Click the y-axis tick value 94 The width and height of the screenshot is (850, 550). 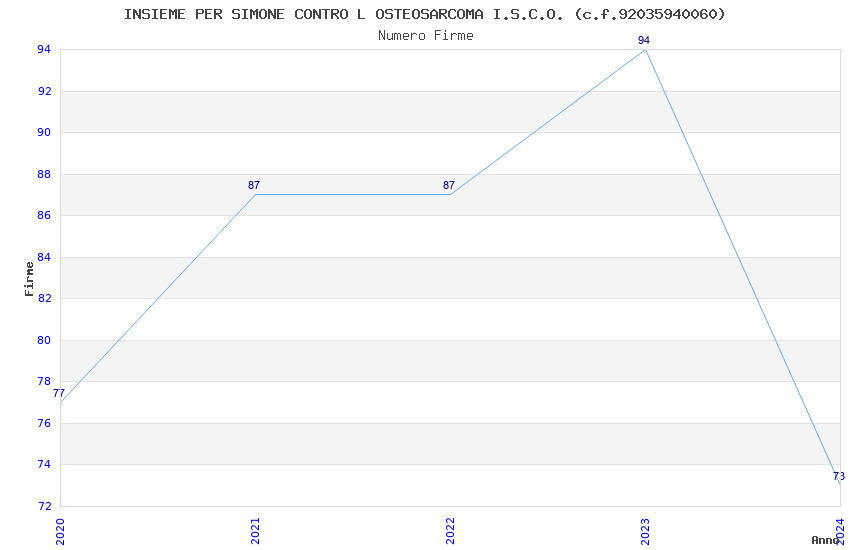[44, 49]
